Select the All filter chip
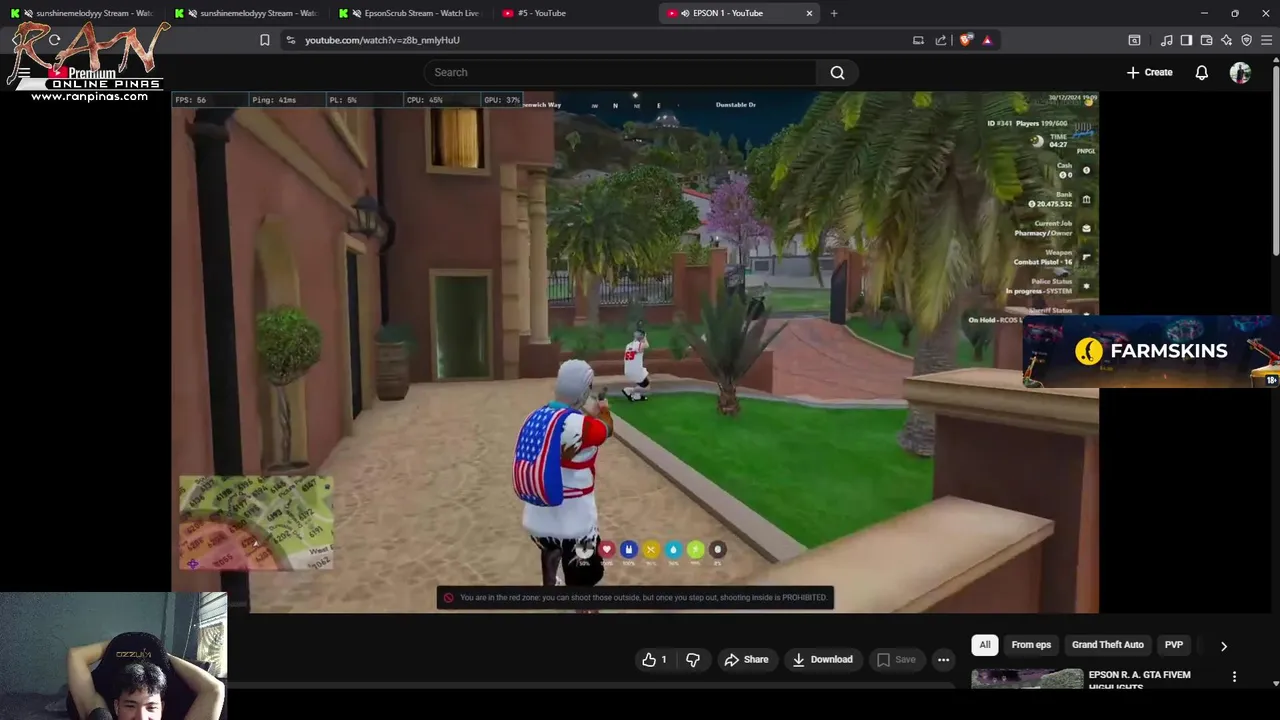The height and width of the screenshot is (720, 1280). tap(985, 645)
